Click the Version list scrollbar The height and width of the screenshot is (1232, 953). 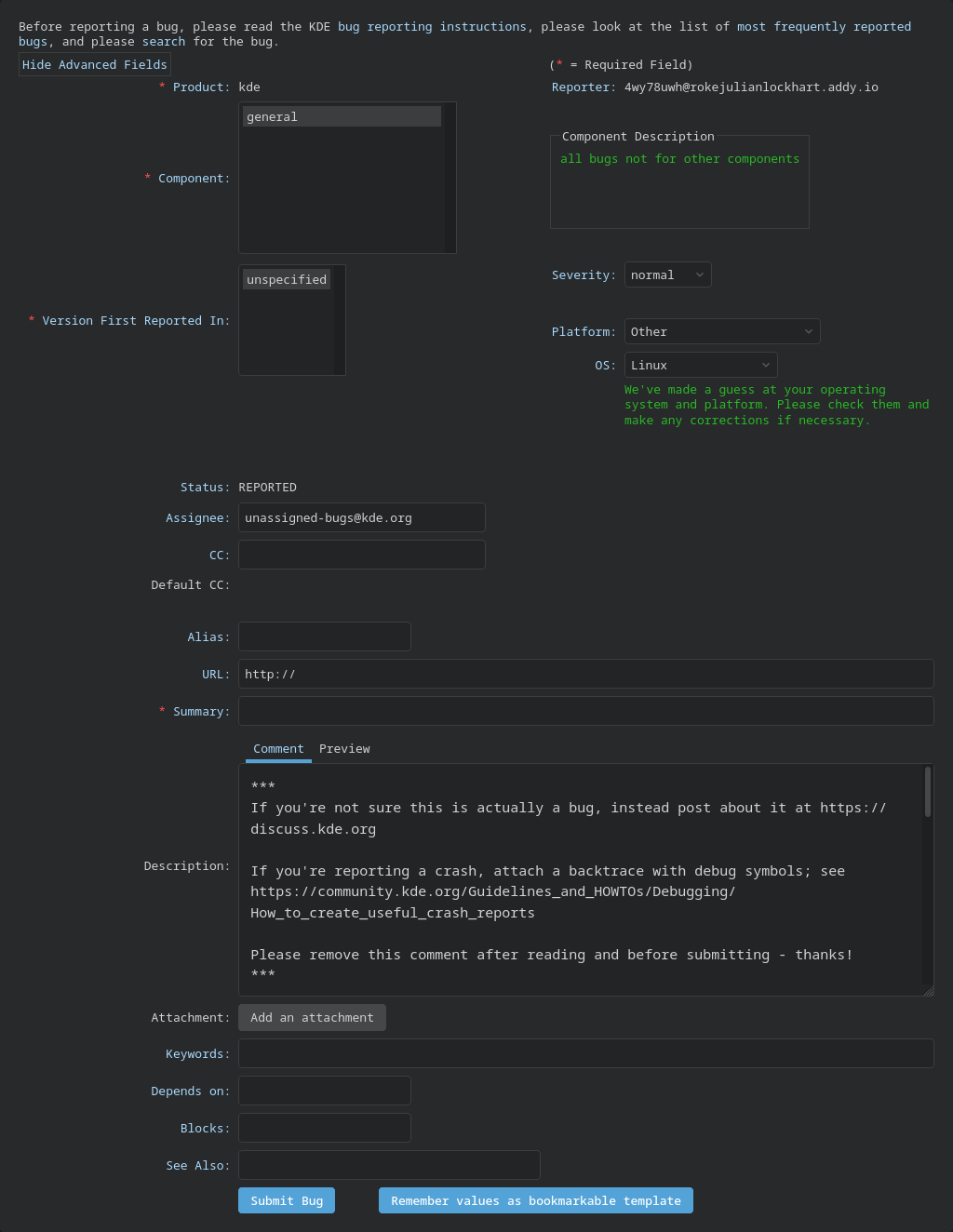click(x=340, y=320)
